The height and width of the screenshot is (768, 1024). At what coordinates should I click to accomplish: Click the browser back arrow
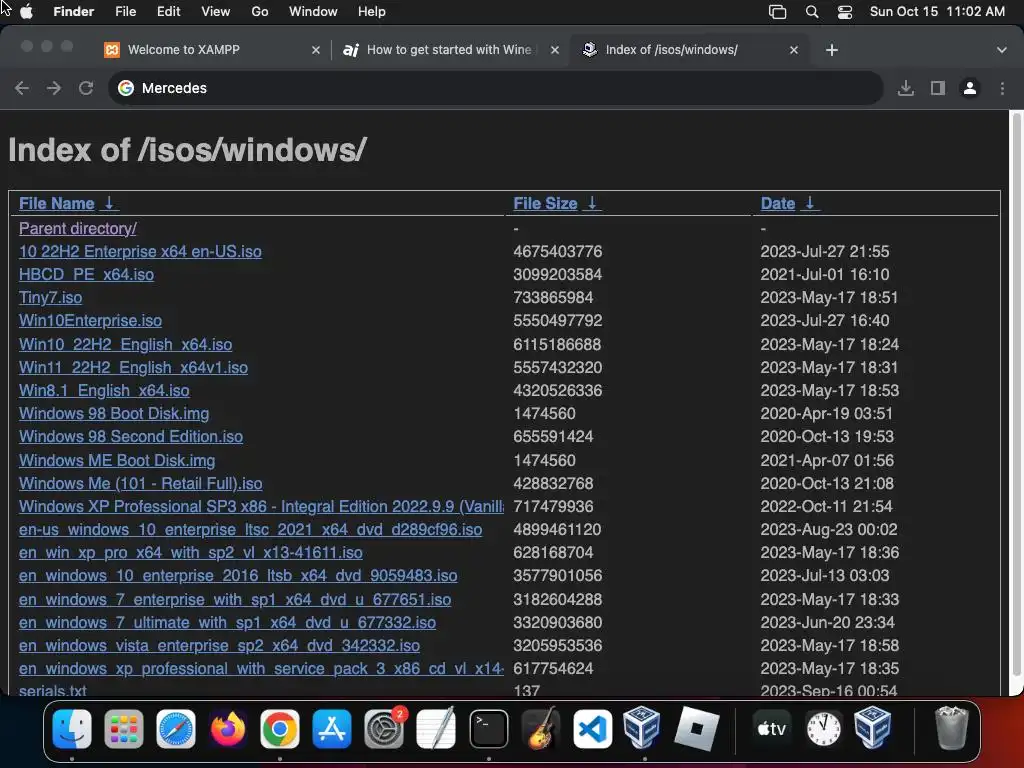(22, 88)
